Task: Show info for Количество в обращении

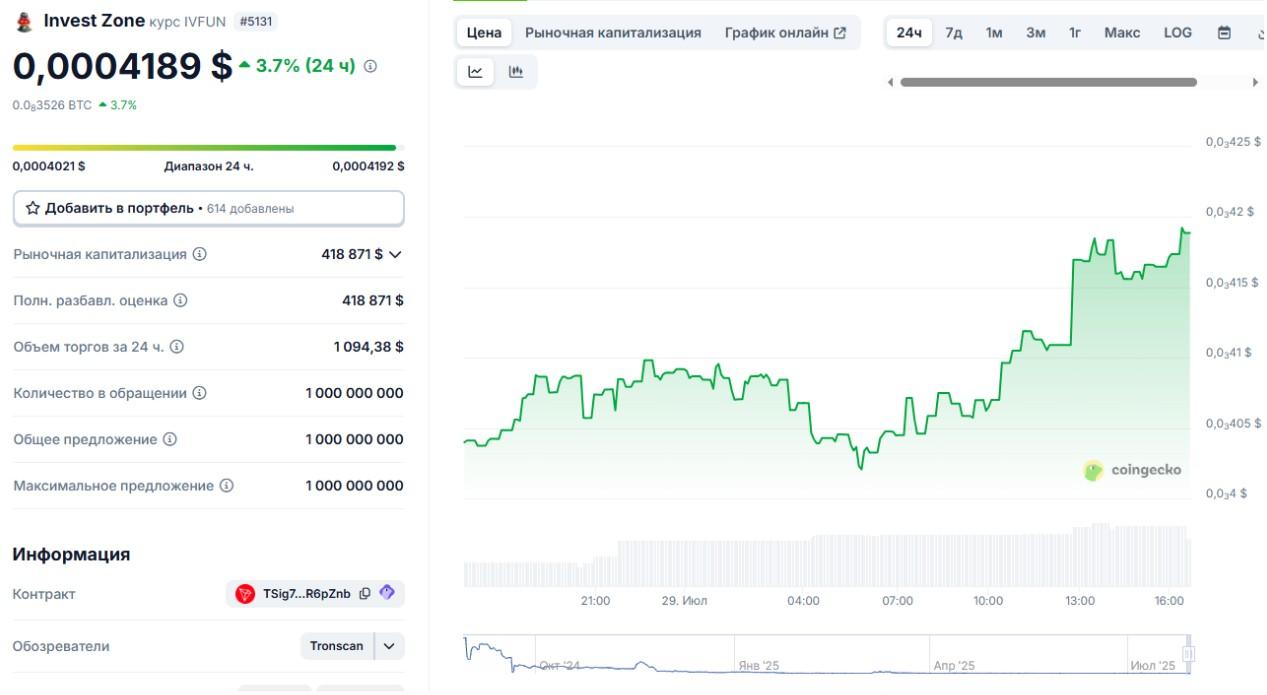Action: pyautogui.click(x=200, y=393)
